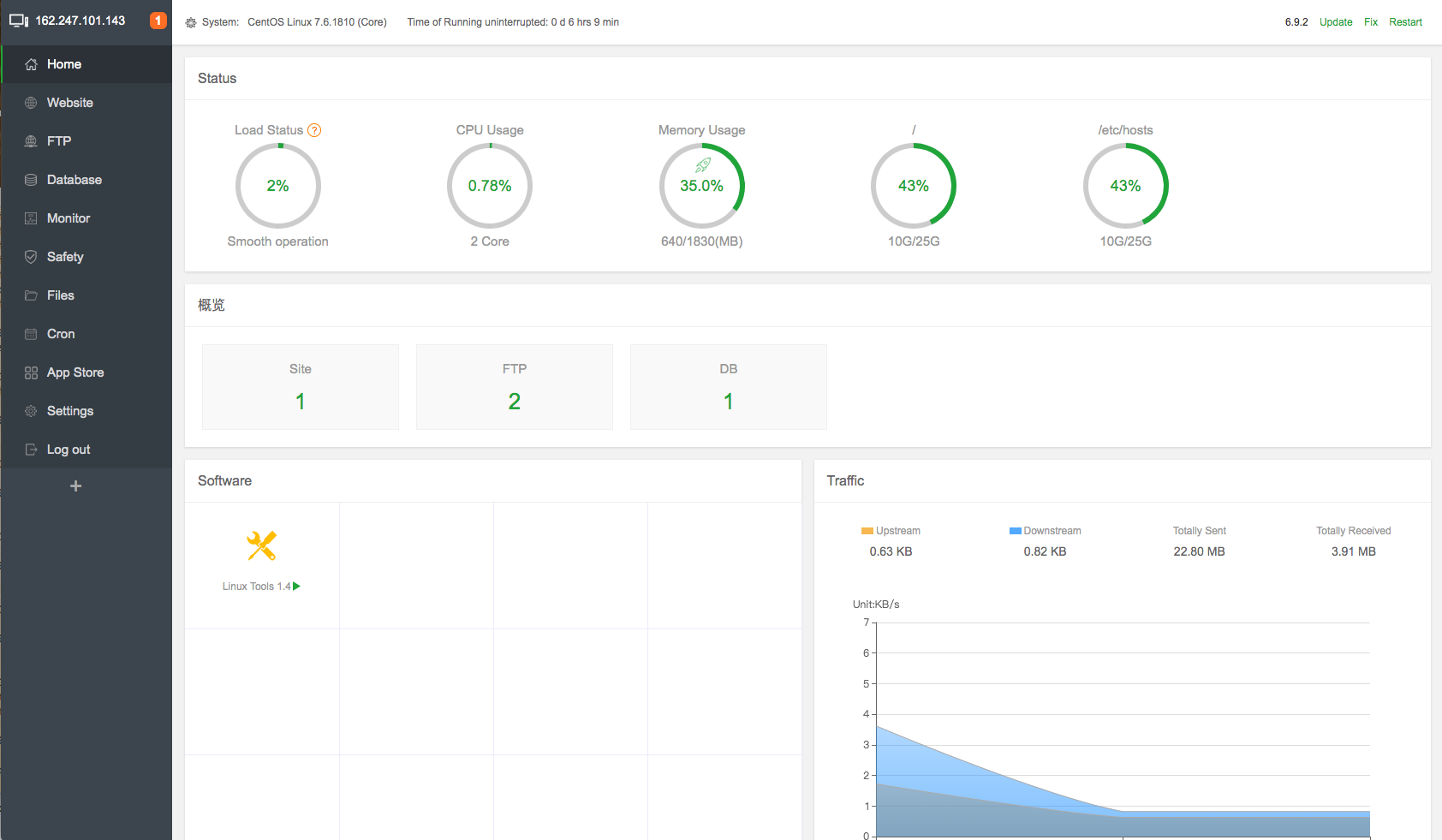Click the Linux Tools green play arrow
The height and width of the screenshot is (840, 1442).
click(x=297, y=587)
